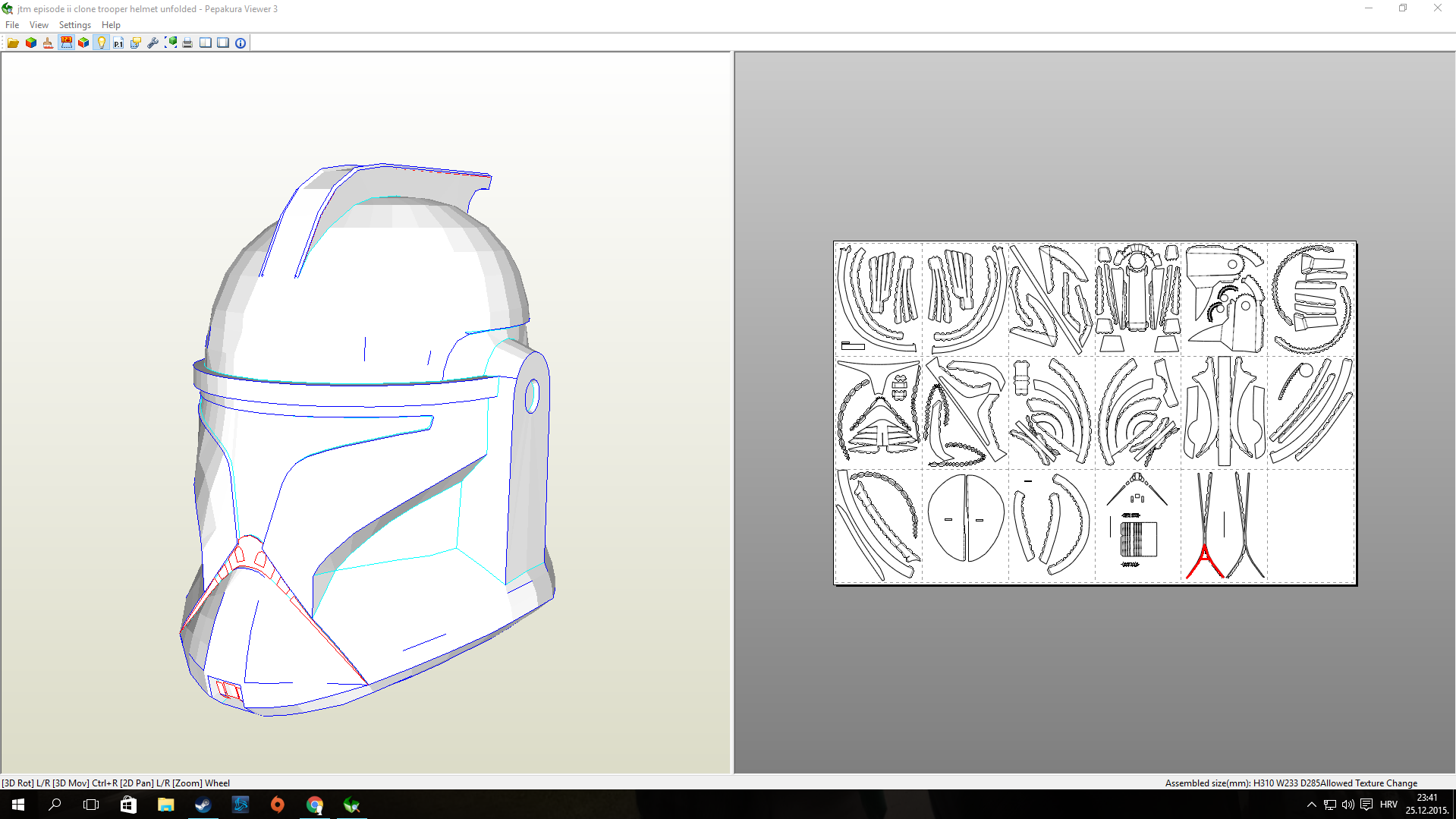Open Steam from the taskbar

(x=203, y=805)
